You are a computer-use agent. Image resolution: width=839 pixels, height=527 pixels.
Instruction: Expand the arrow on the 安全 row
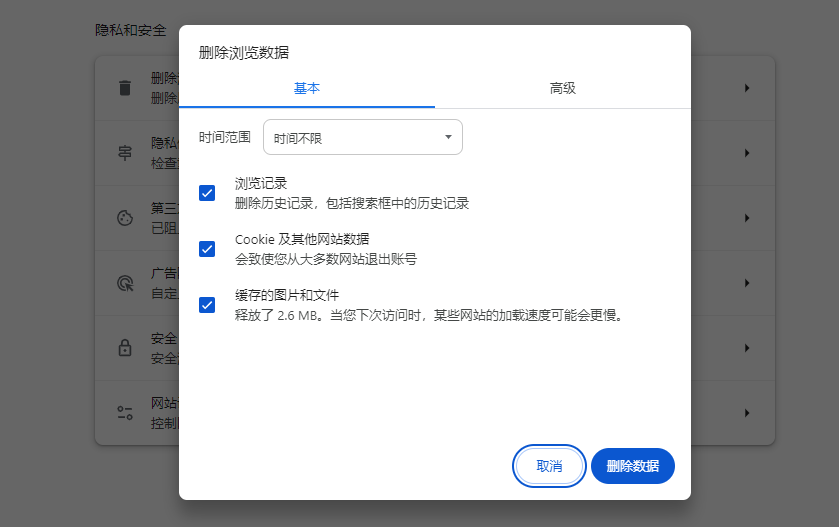coord(747,348)
